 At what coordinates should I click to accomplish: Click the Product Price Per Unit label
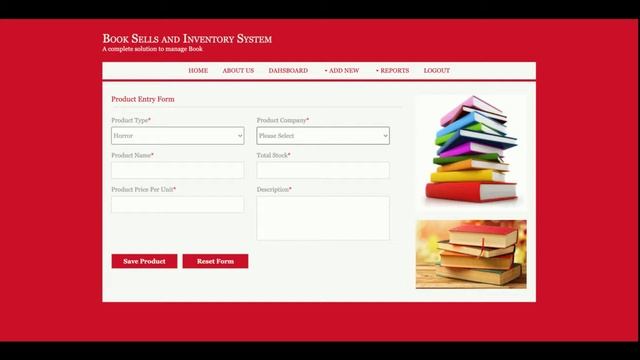pos(143,189)
